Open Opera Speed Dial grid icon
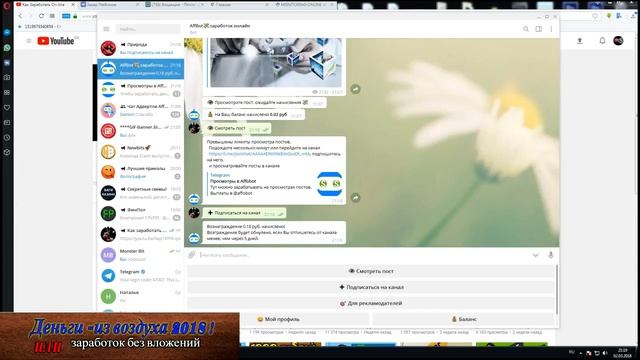This screenshot has width=640, height=360. [7, 93]
